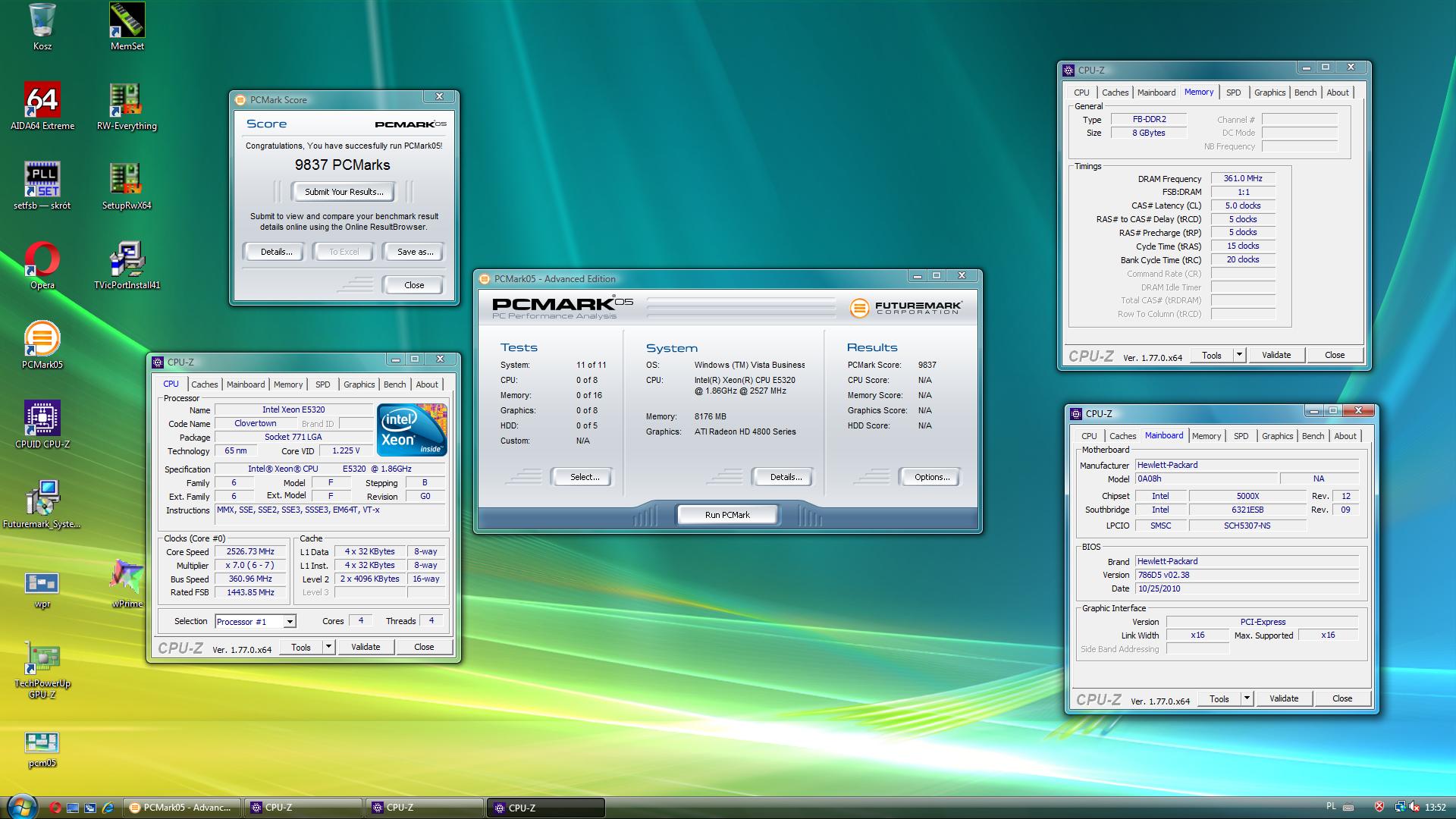Click Validate in CPU tab window
Viewport: 1456px width, 819px height.
pyautogui.click(x=366, y=647)
